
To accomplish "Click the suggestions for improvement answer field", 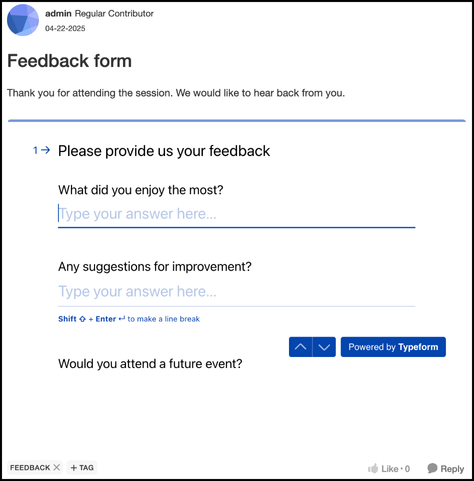I will pos(236,292).
